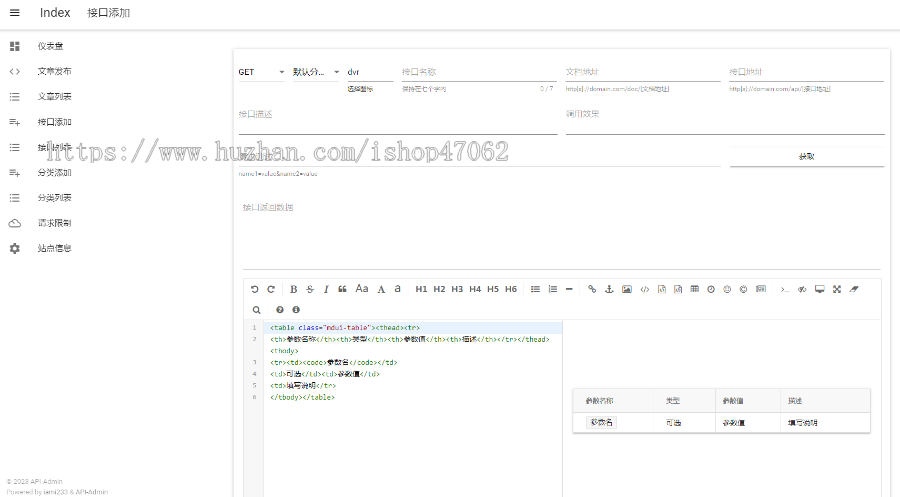Insert an H4 heading

click(475, 289)
